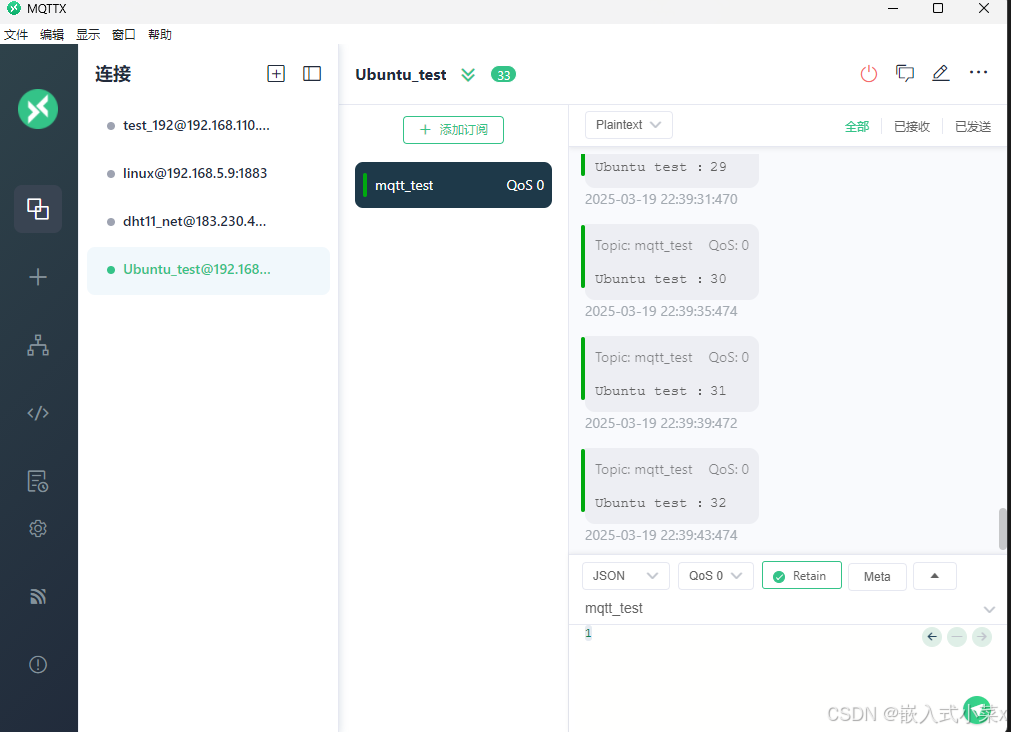Screen dimensions: 1011x732
Task: Disconnect using the red power icon
Action: point(869,74)
